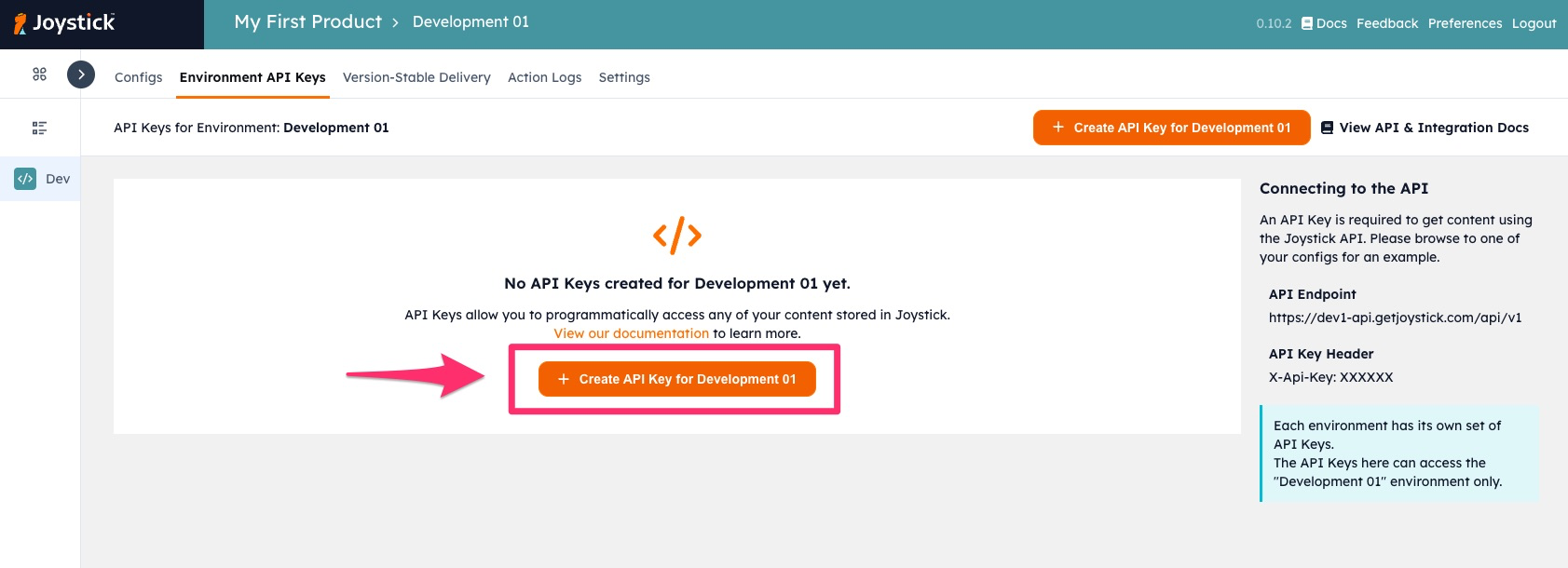1568x568 pixels.
Task: Switch to Environment API Keys tab
Action: point(252,77)
